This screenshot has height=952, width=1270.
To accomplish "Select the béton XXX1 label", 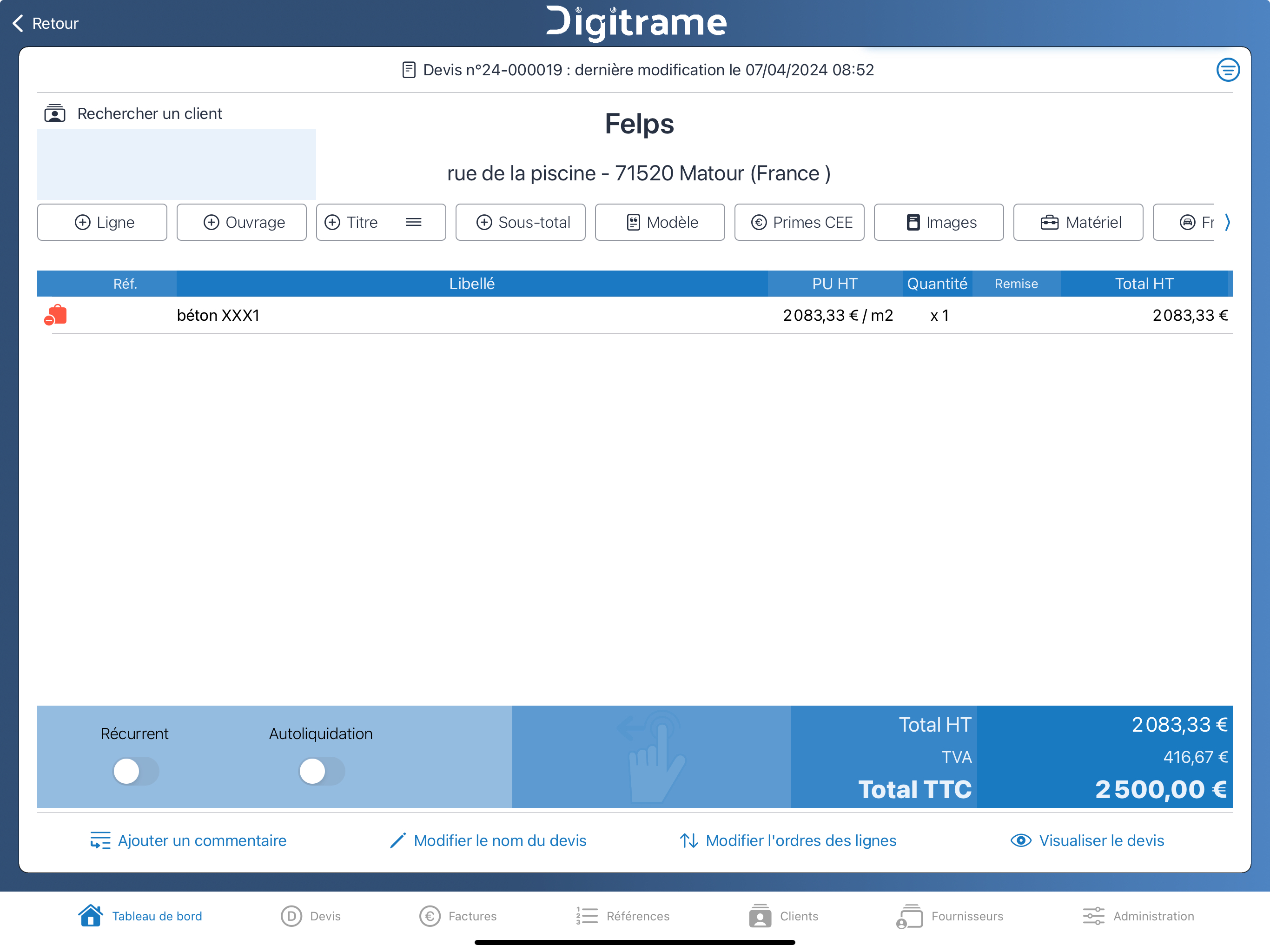I will click(x=218, y=315).
